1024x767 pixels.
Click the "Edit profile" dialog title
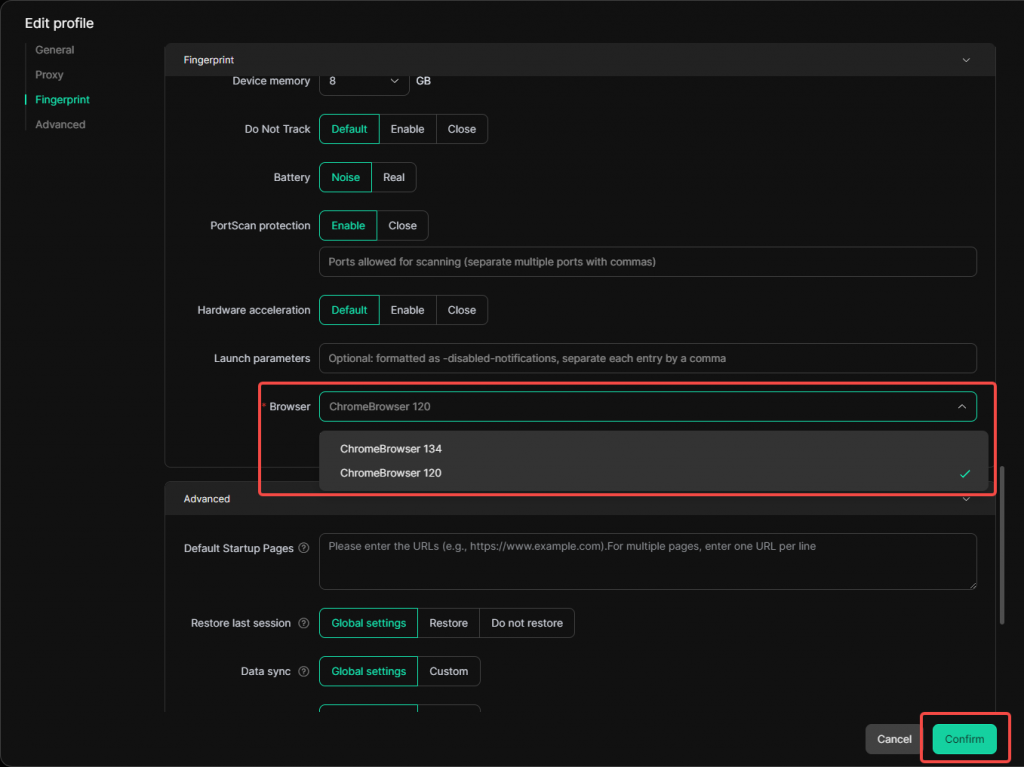point(59,24)
